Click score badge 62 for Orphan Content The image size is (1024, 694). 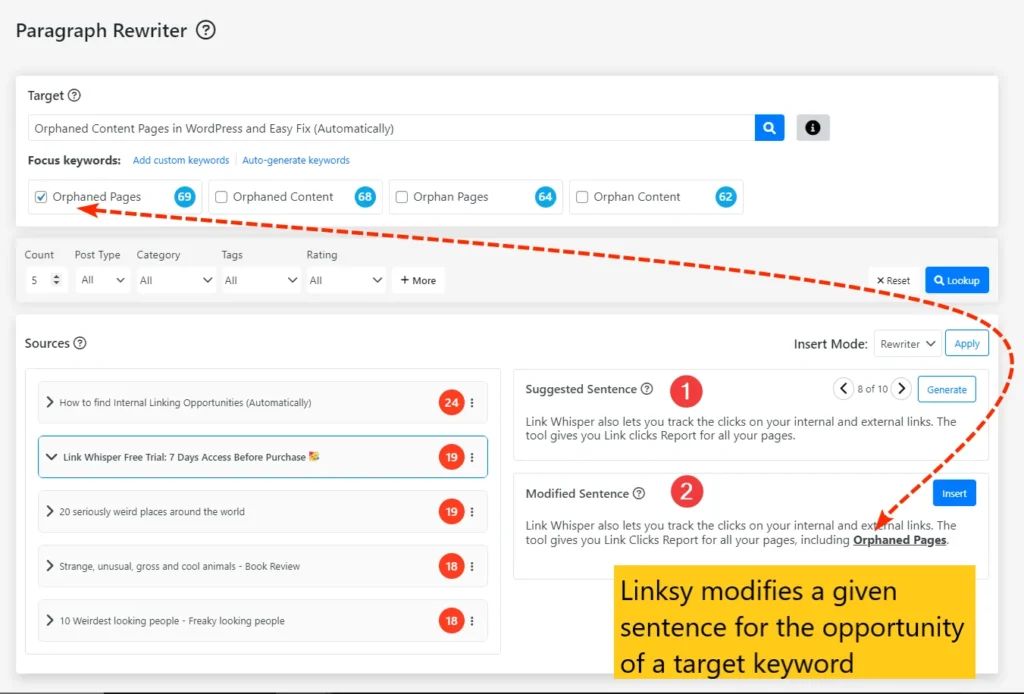pos(726,197)
